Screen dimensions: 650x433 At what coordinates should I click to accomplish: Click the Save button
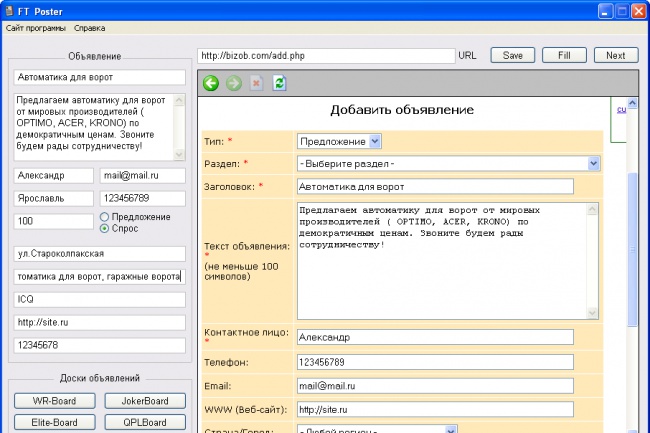(x=512, y=56)
